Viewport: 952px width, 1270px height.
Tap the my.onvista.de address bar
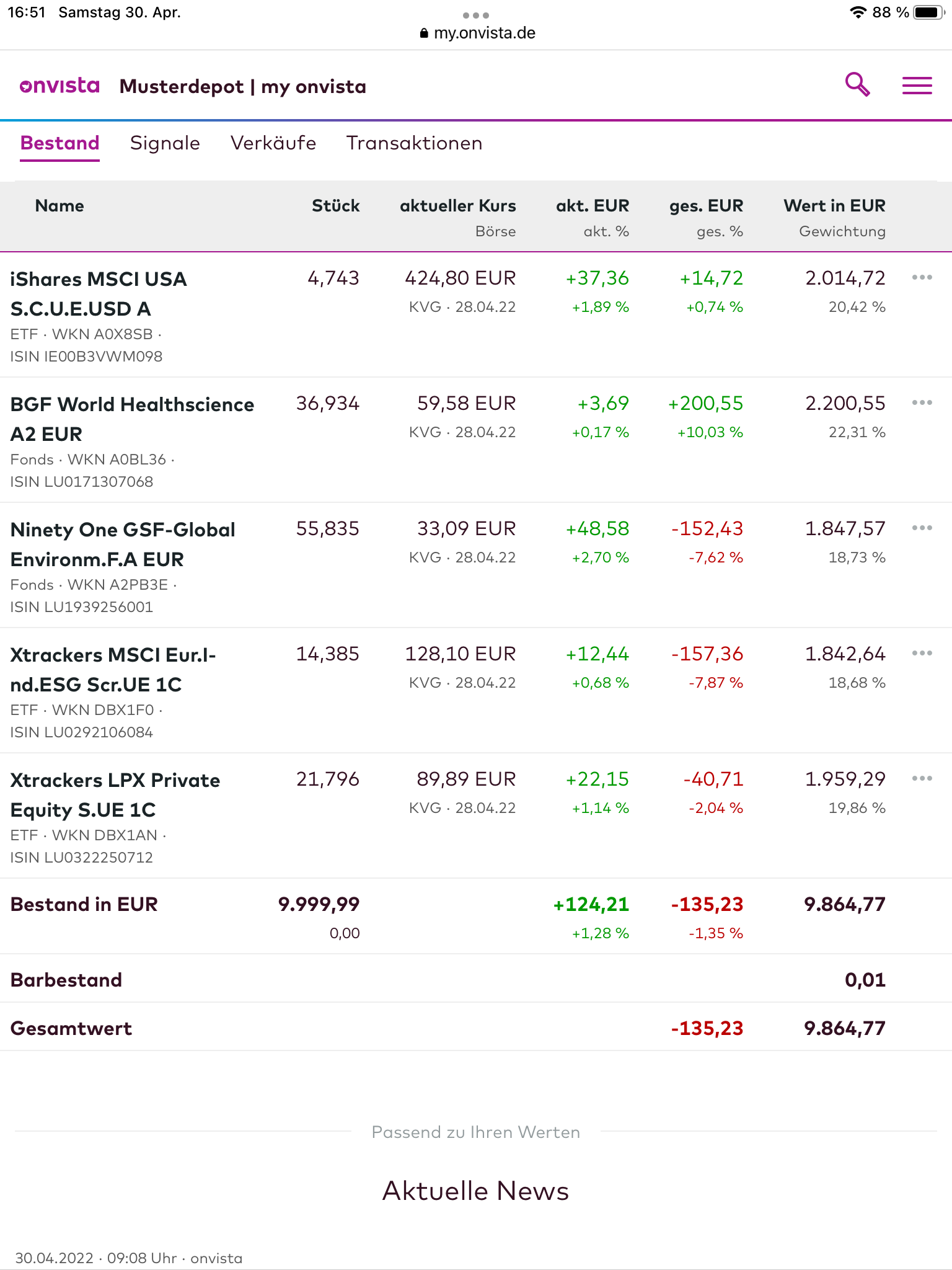click(477, 33)
